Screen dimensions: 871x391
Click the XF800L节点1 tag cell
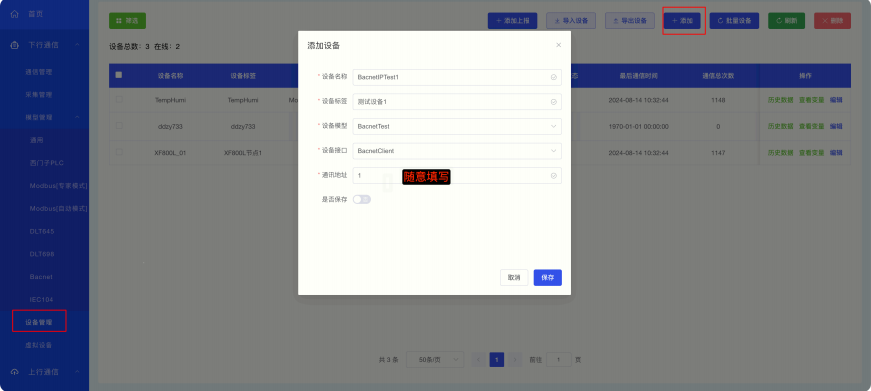coord(243,152)
